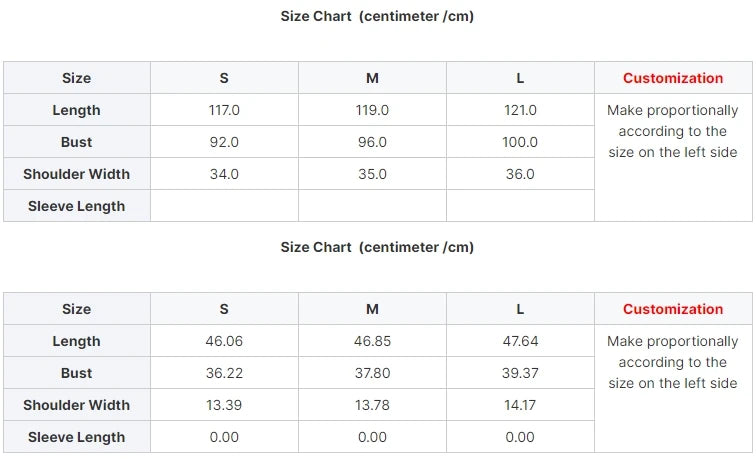Click the 96.0 bust value cell
Image resolution: width=756 pixels, height=459 pixels.
coord(372,142)
